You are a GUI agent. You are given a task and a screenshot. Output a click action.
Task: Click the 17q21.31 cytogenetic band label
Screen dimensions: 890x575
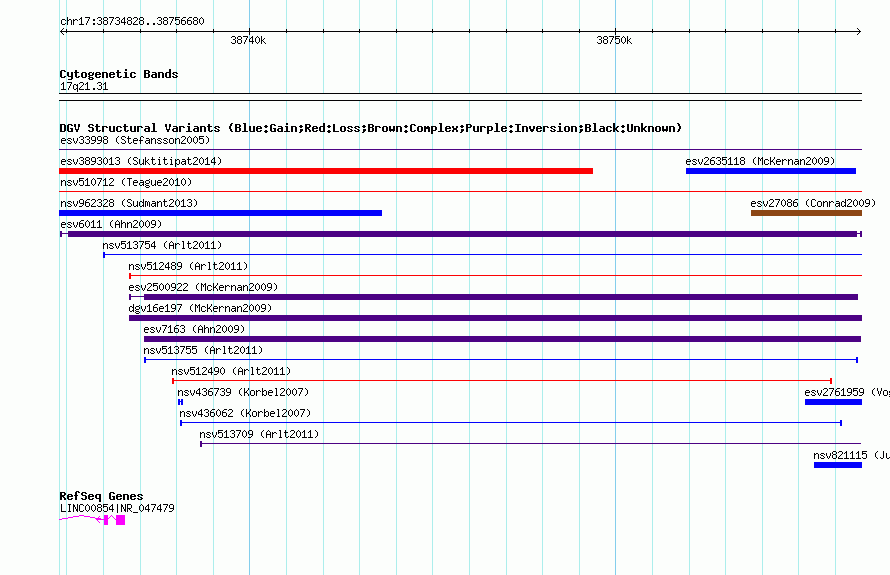pyautogui.click(x=84, y=86)
